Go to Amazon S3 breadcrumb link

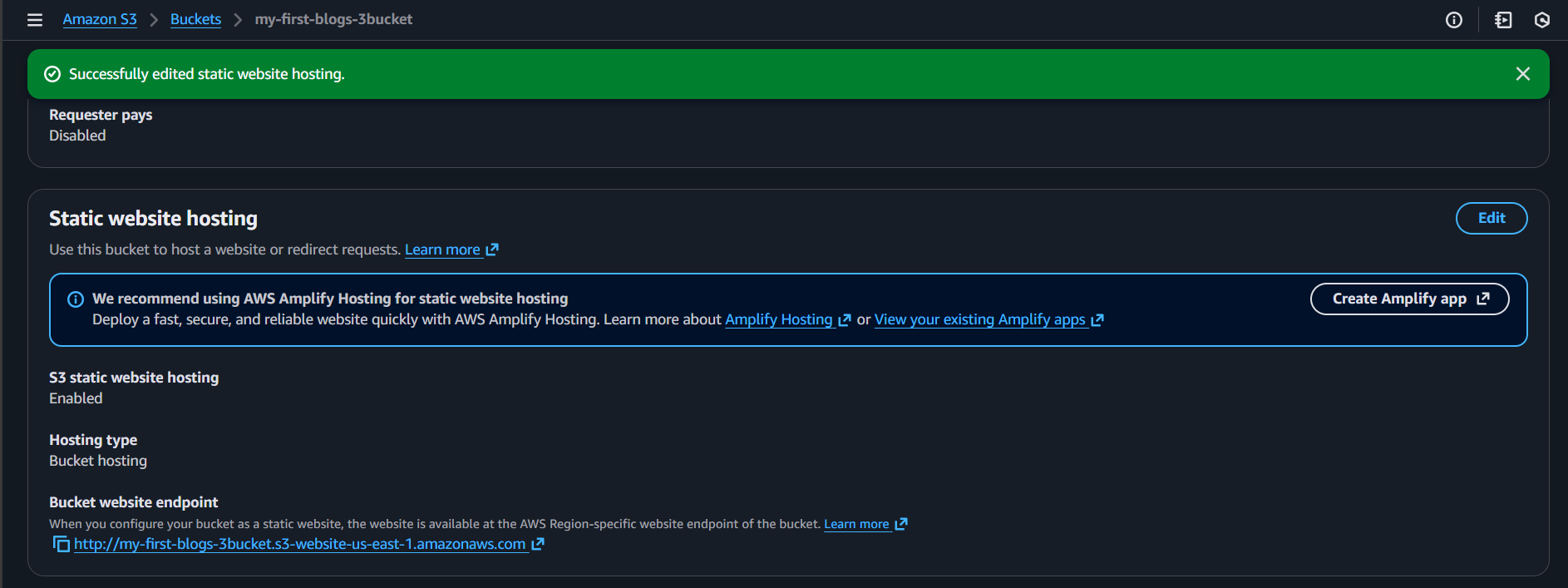[100, 19]
